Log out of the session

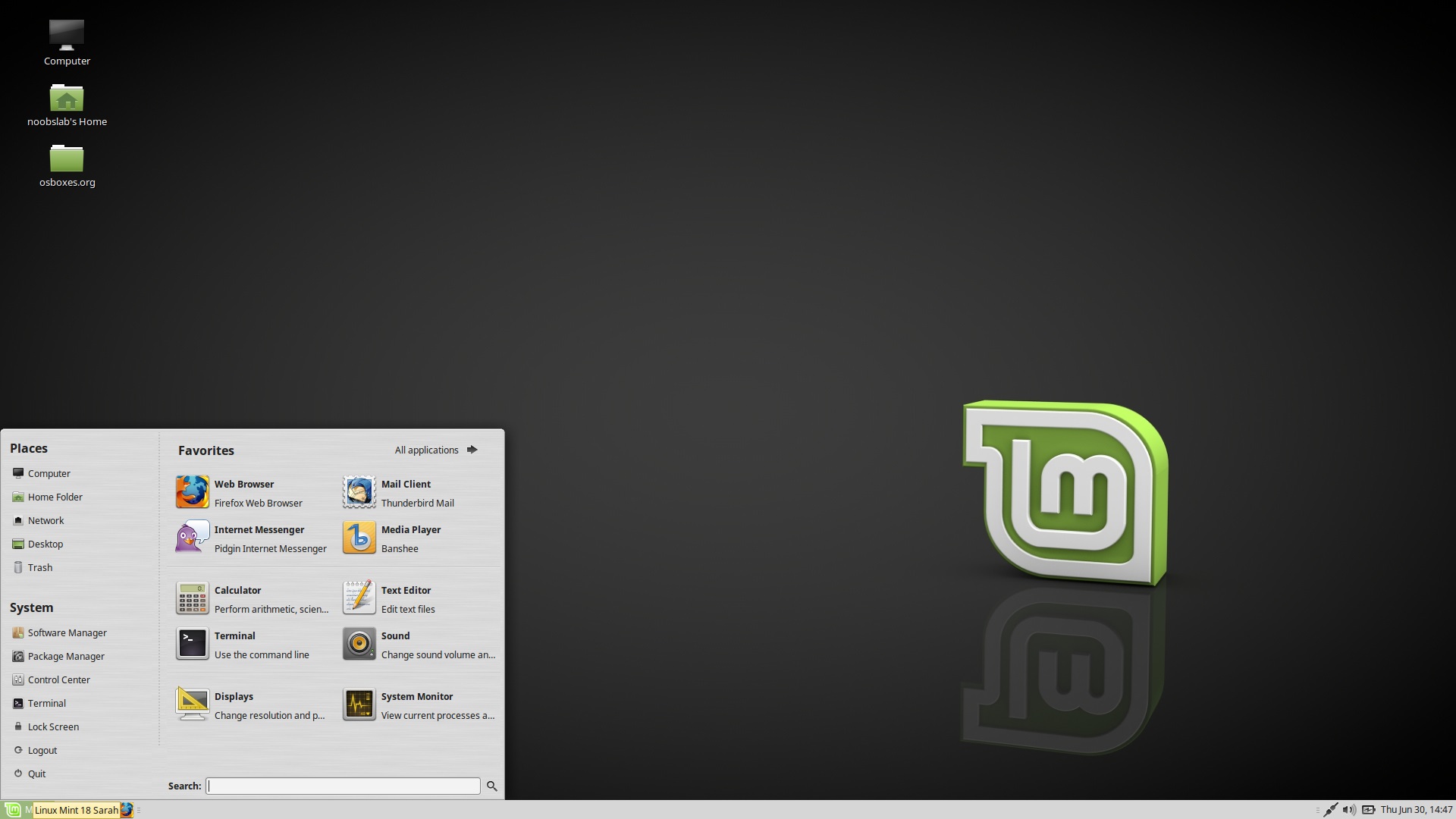[42, 750]
